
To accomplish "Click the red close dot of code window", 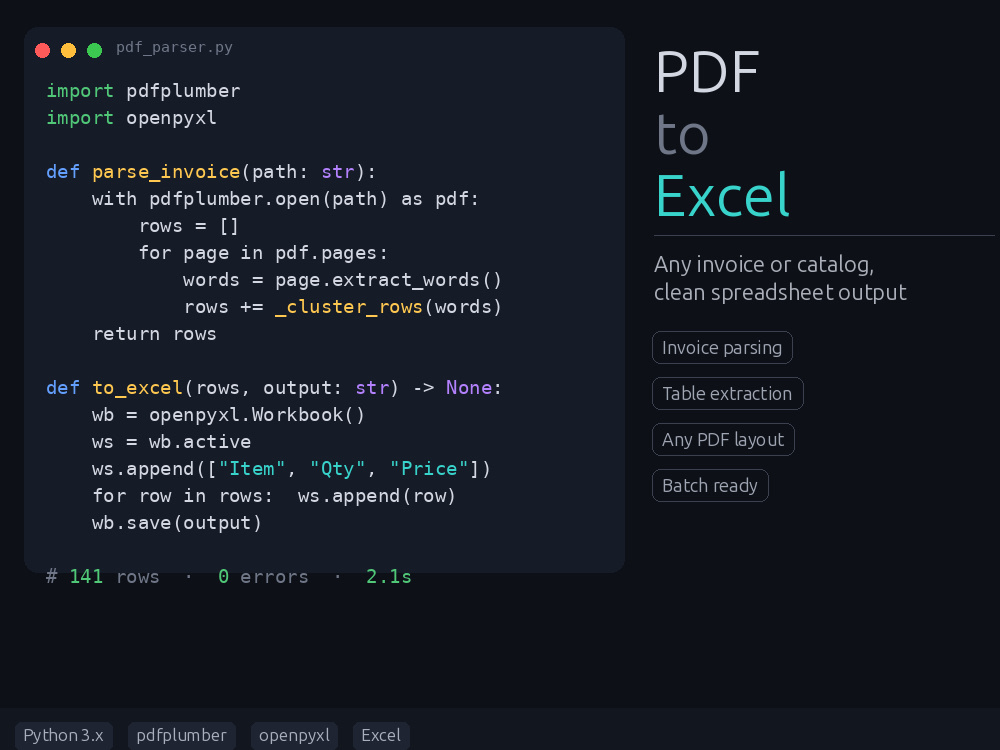I will click(x=43, y=50).
